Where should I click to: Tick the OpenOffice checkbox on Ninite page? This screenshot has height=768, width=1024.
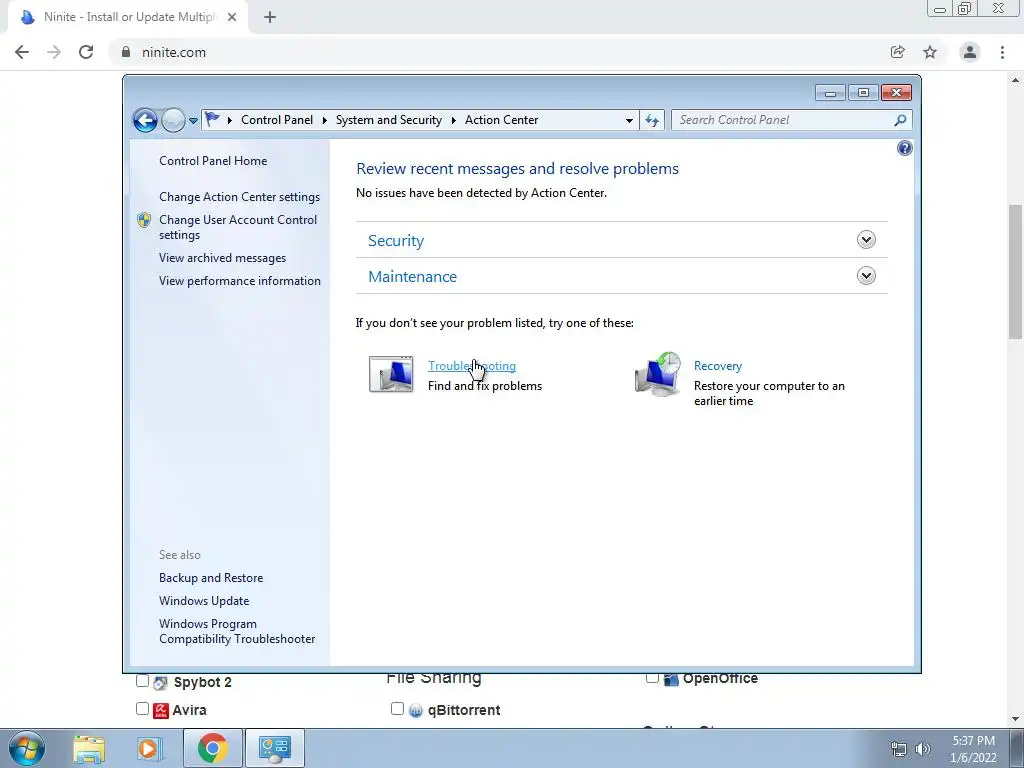pos(652,678)
